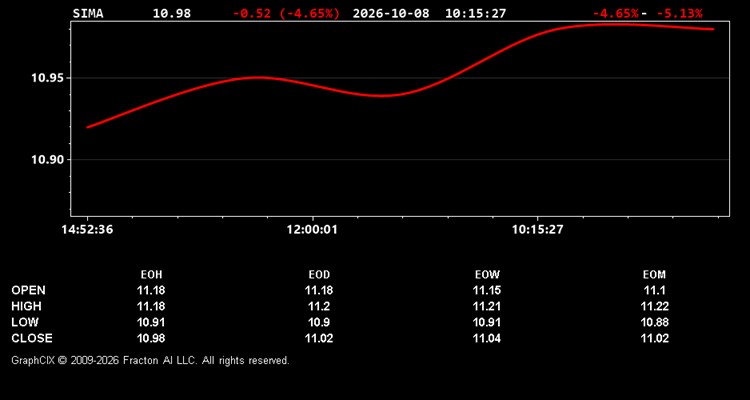
Task: Click the EOH open value 11.18
Action: point(151,290)
